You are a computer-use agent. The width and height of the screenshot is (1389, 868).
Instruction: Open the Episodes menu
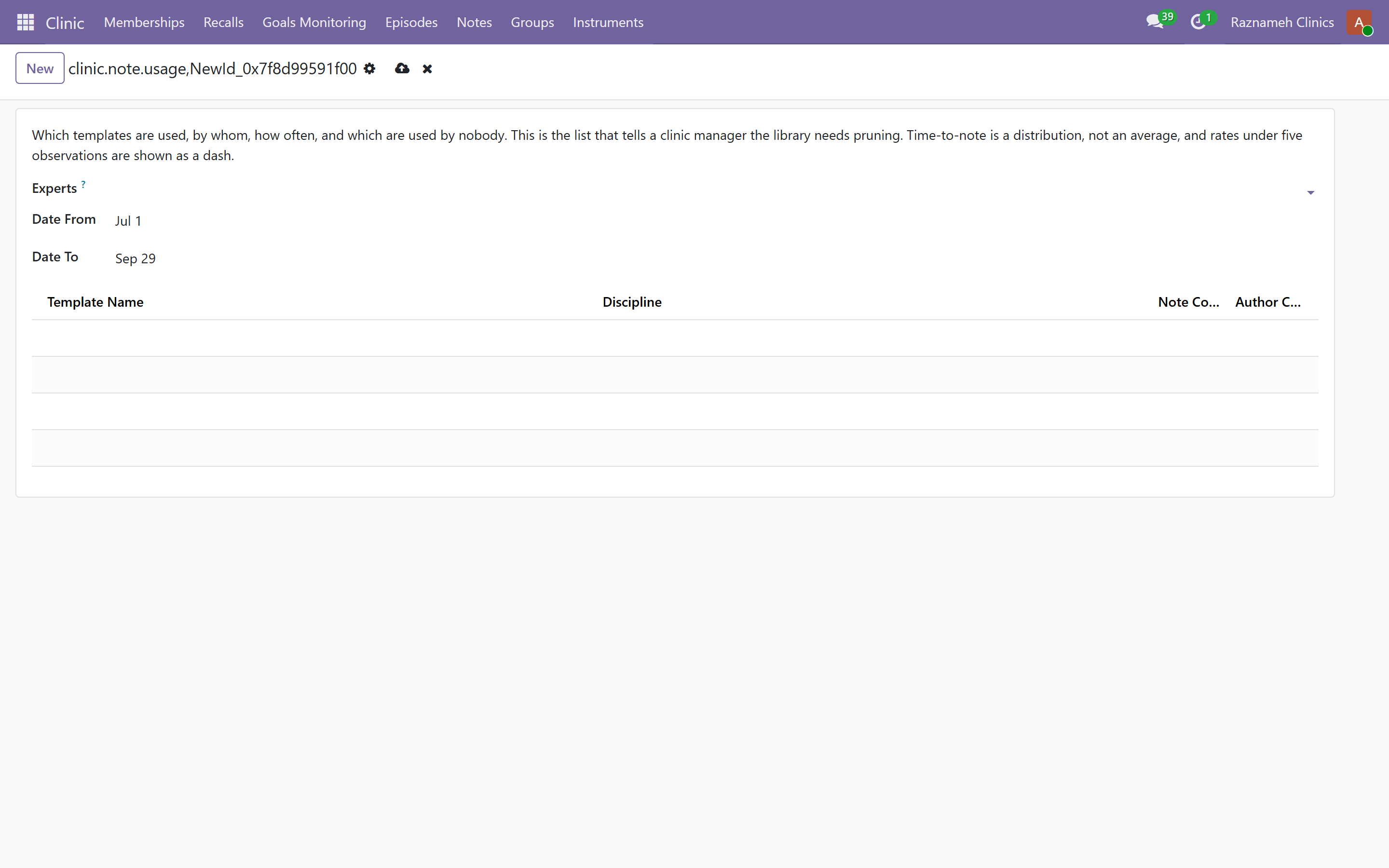coord(411,22)
